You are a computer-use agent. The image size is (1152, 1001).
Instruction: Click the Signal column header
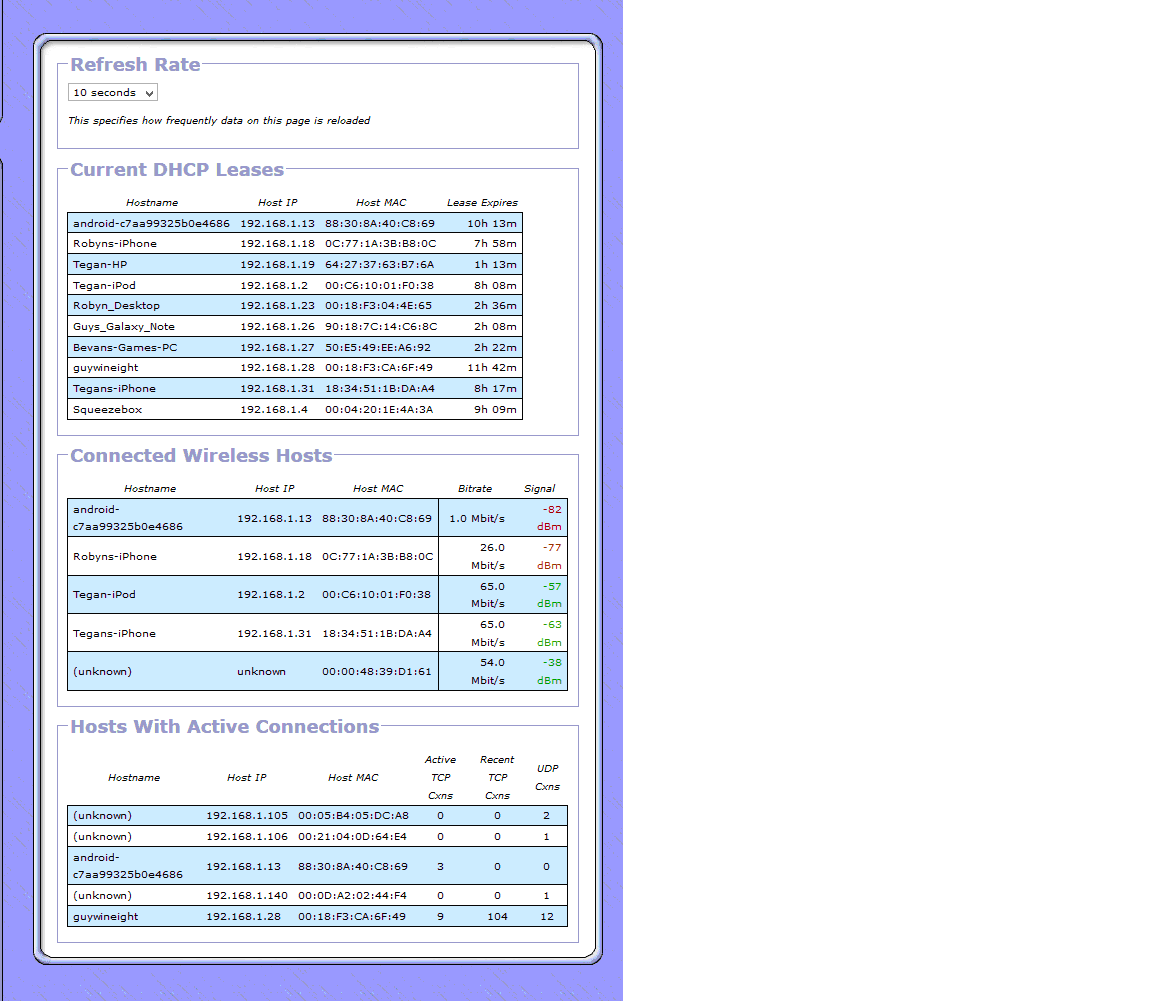pyautogui.click(x=539, y=489)
